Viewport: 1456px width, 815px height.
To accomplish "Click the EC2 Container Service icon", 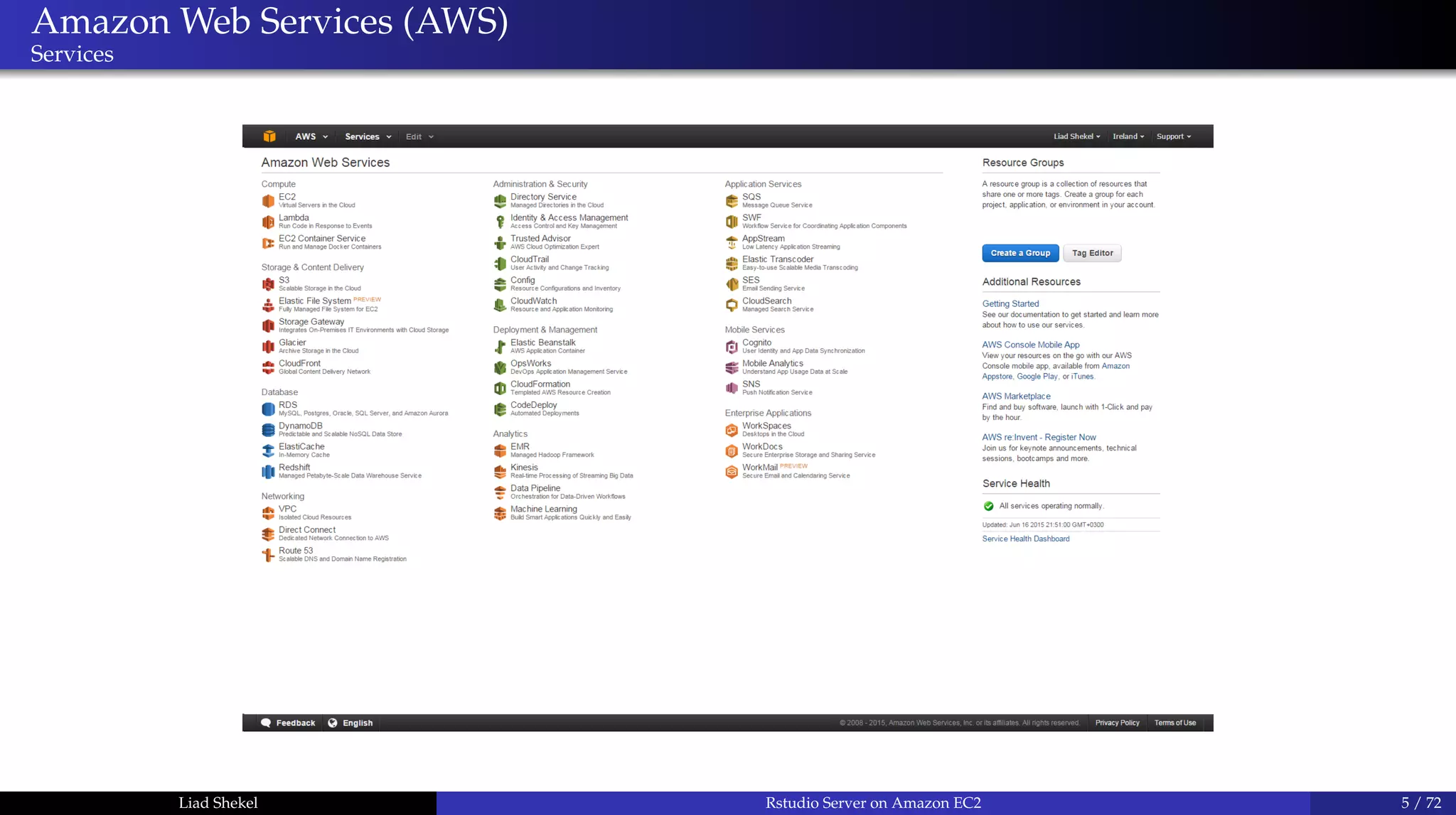I will [268, 243].
